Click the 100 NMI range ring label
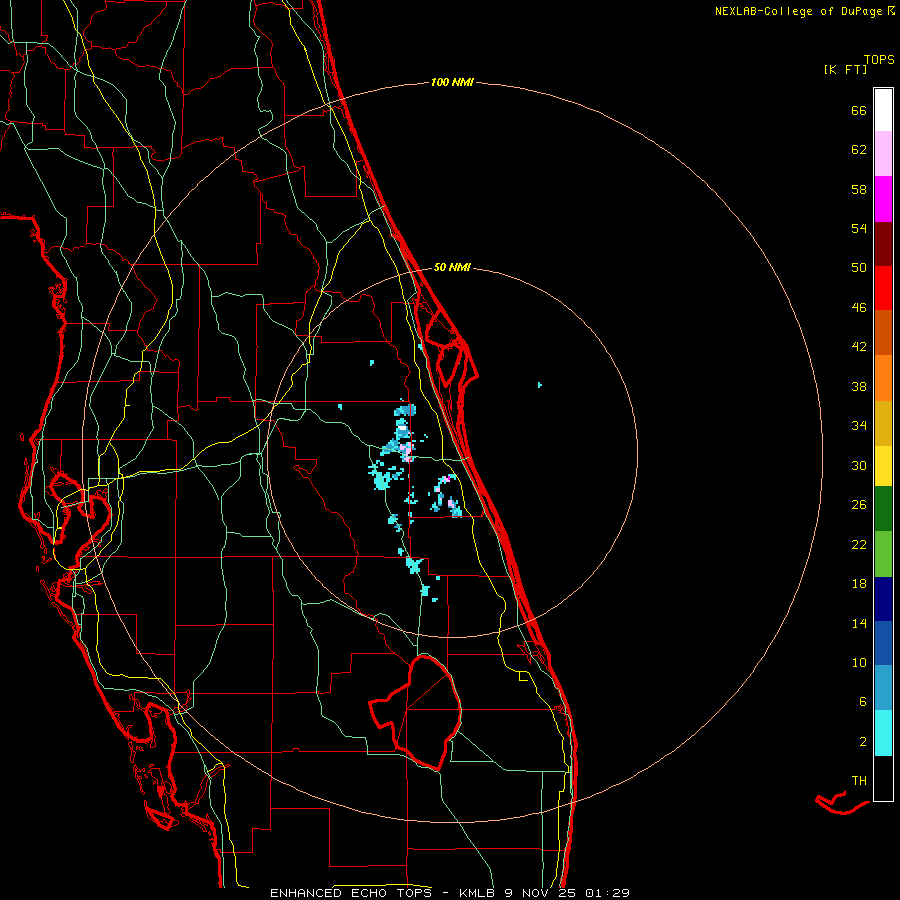The height and width of the screenshot is (900, 900). tap(452, 83)
